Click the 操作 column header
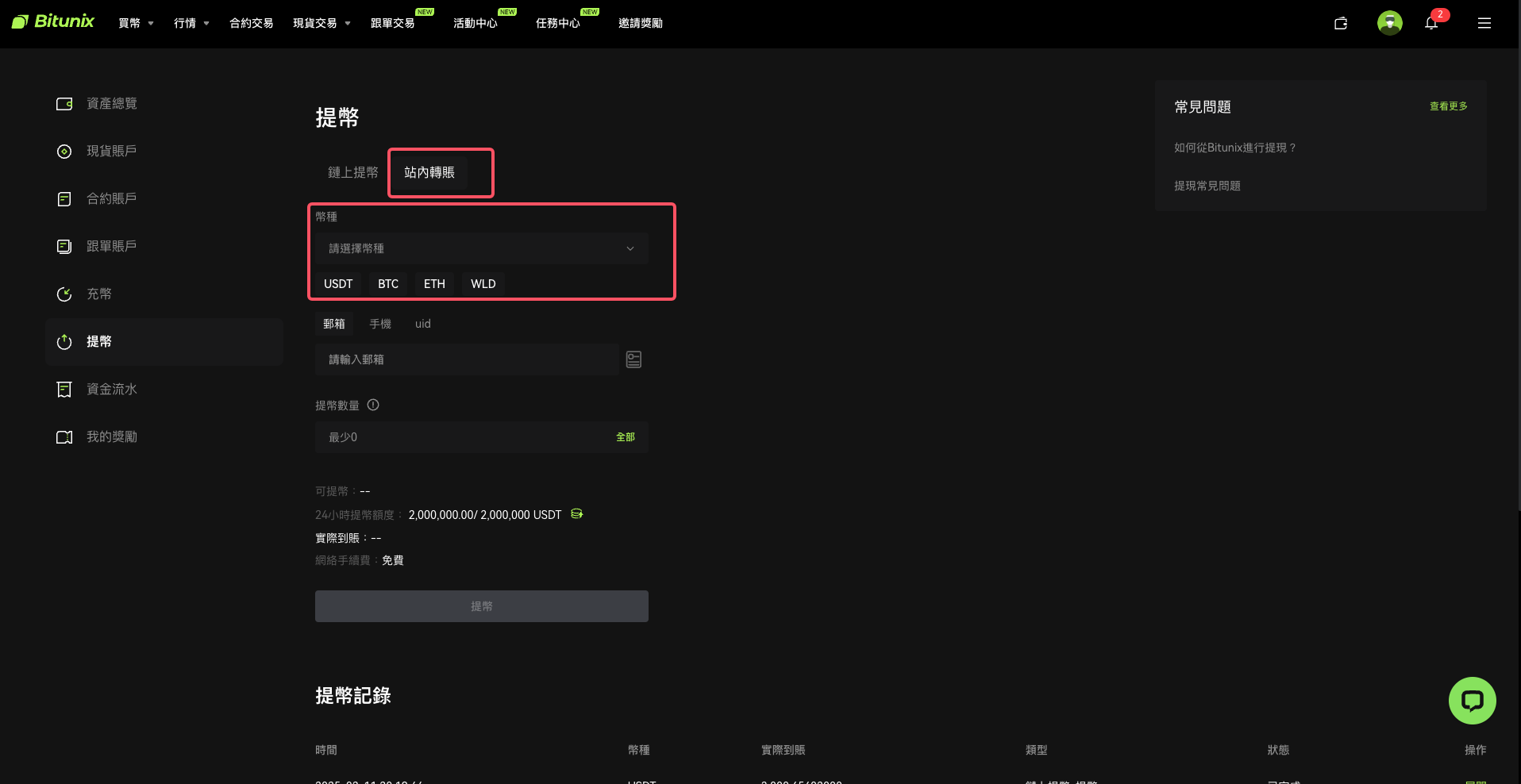 (1476, 750)
